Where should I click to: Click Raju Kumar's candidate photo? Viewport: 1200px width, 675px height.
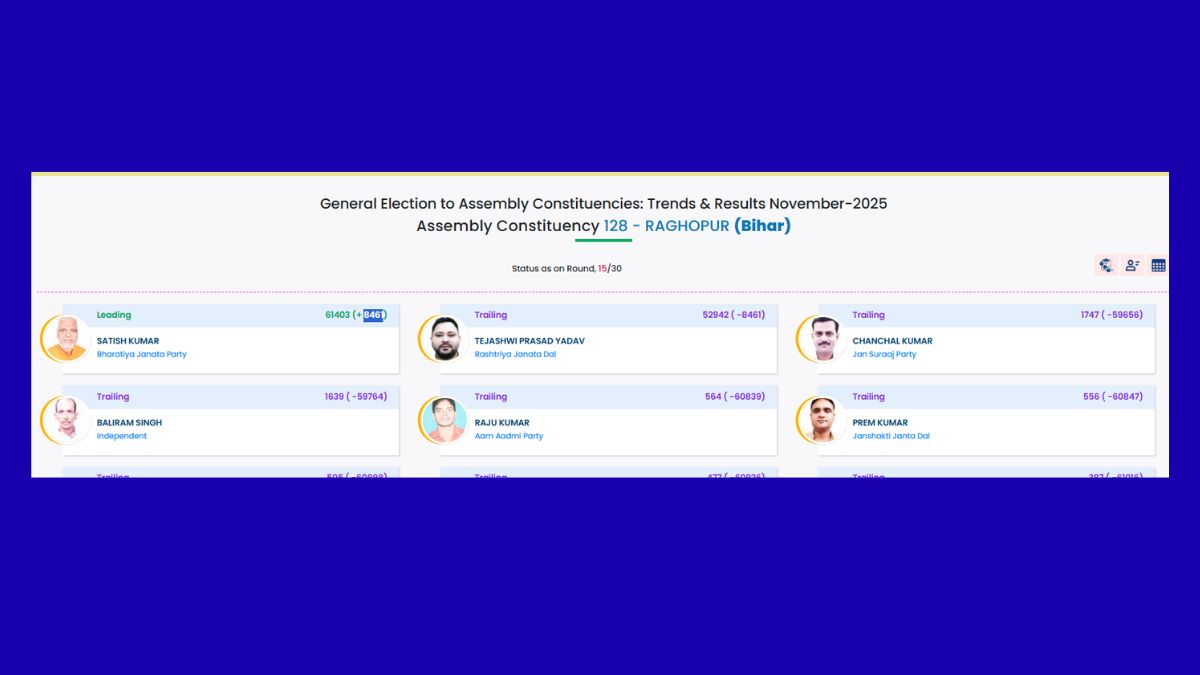[445, 420]
